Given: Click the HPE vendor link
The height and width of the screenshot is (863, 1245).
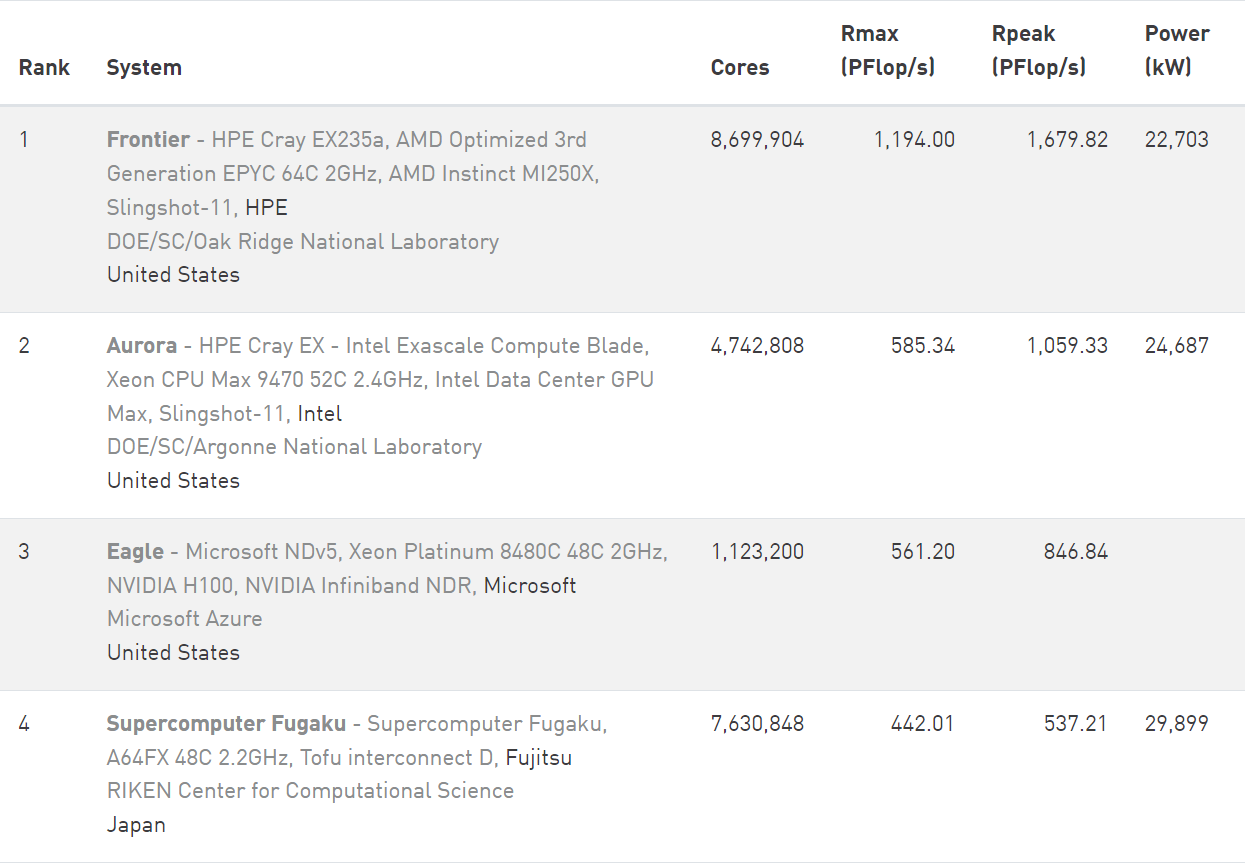Looking at the screenshot, I should 266,207.
